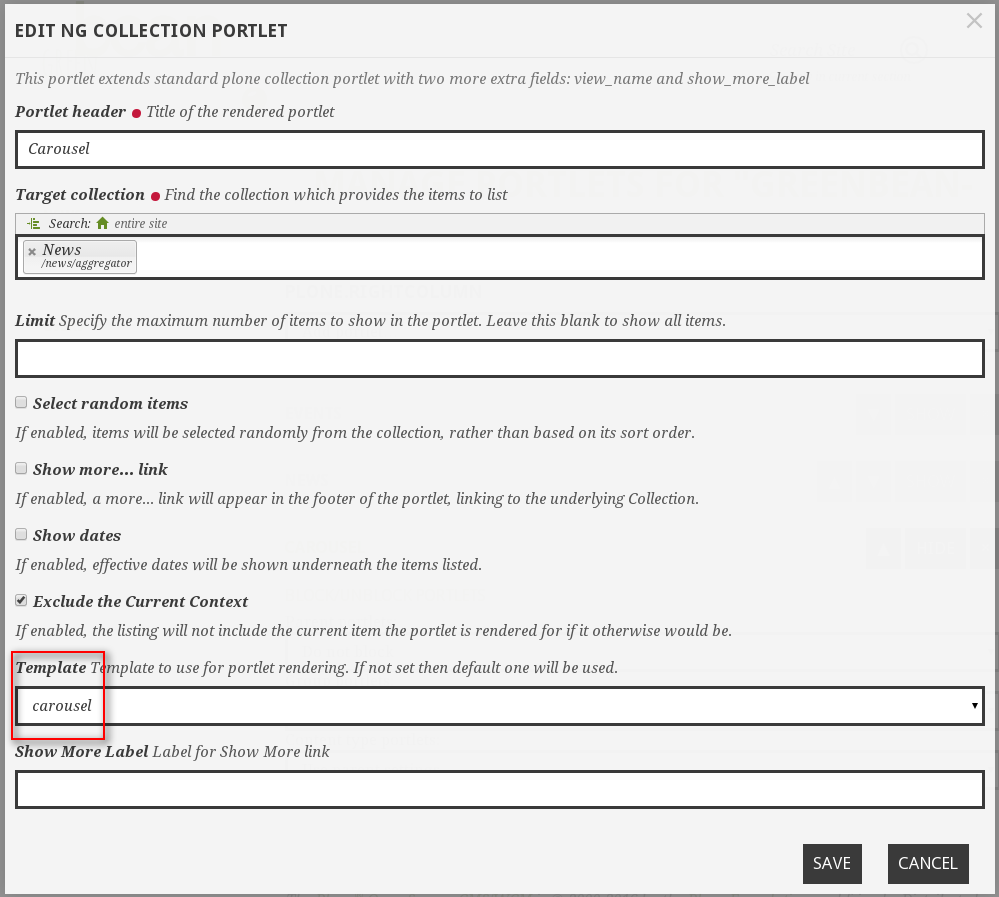The image size is (999, 897).
Task: Click the 'Show dates' label text
Action: coord(77,536)
